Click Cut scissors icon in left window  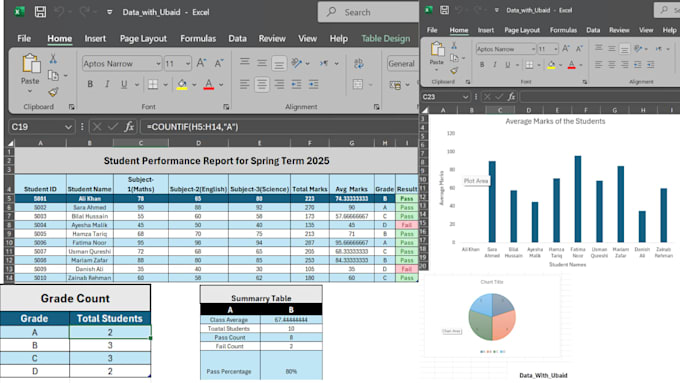click(53, 59)
